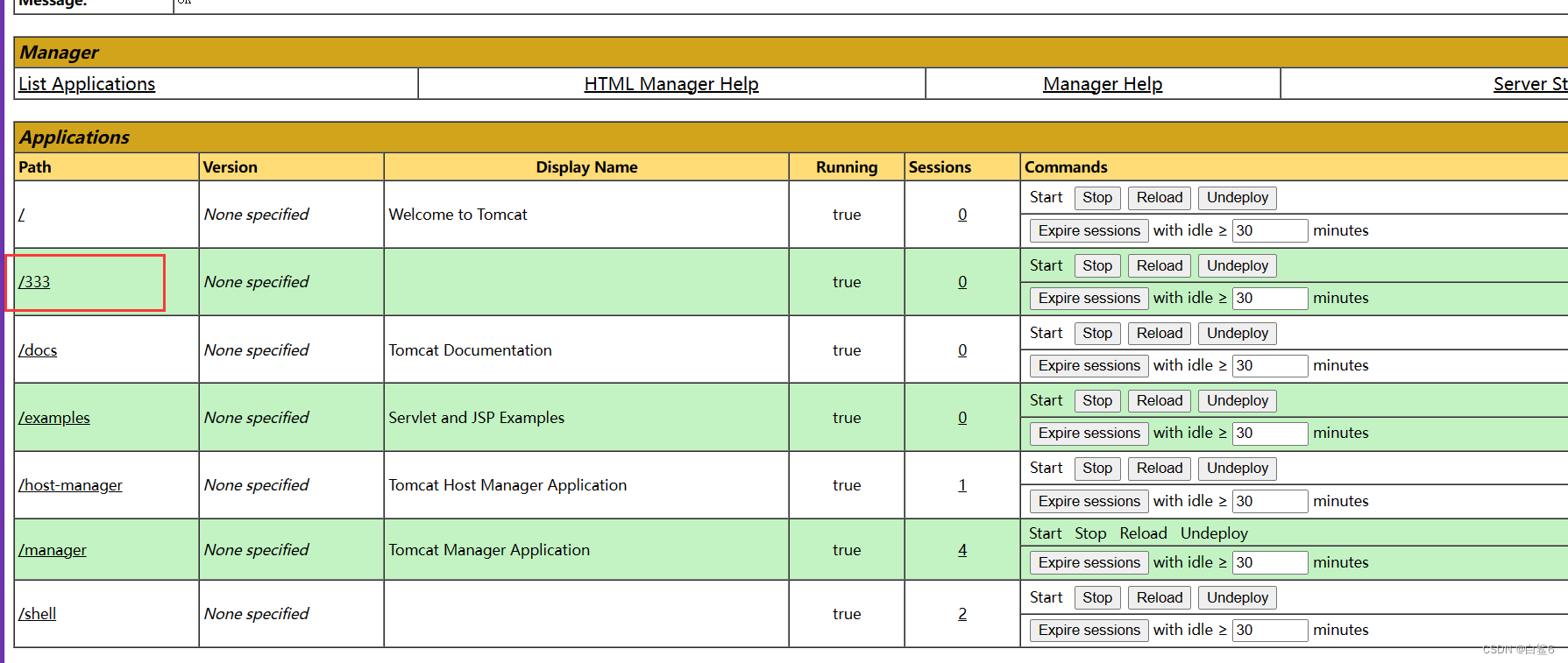The image size is (1568, 663).
Task: Open the root '/' application path
Action: coord(22,215)
